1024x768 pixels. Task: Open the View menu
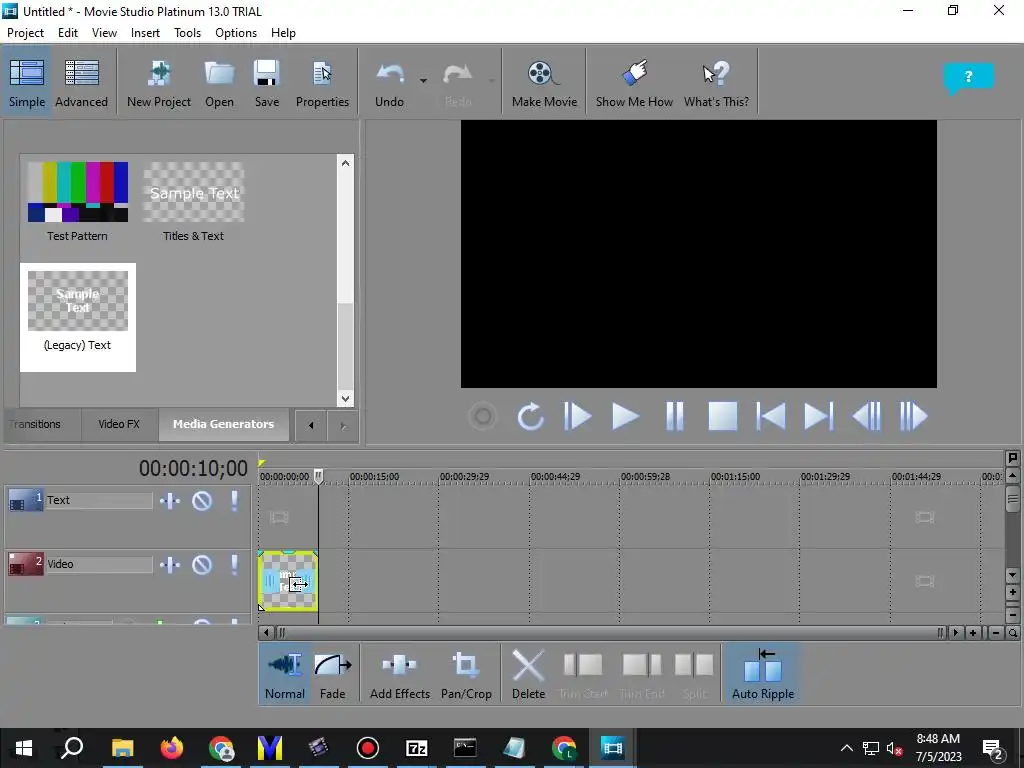click(104, 33)
